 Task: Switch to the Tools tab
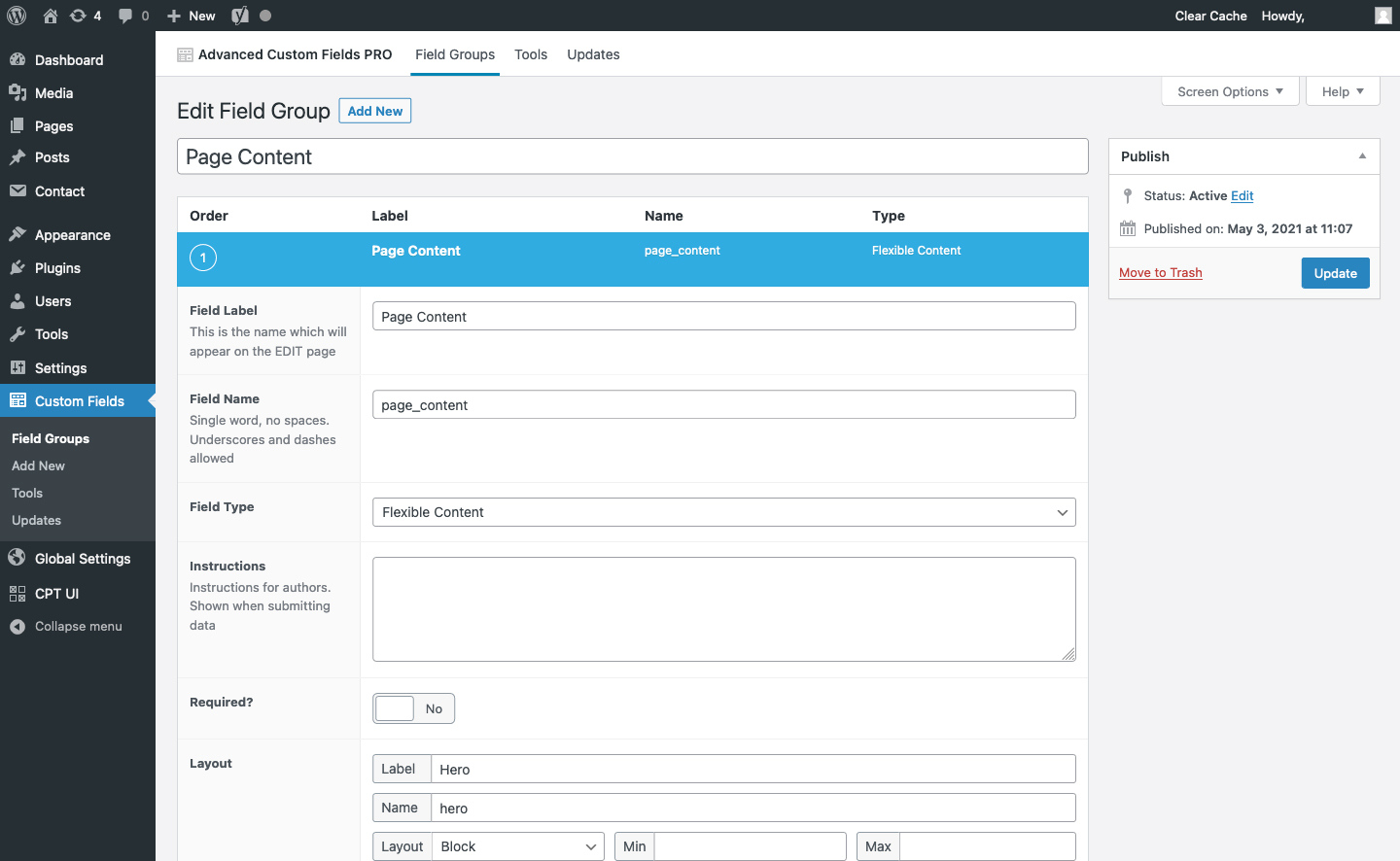[531, 54]
